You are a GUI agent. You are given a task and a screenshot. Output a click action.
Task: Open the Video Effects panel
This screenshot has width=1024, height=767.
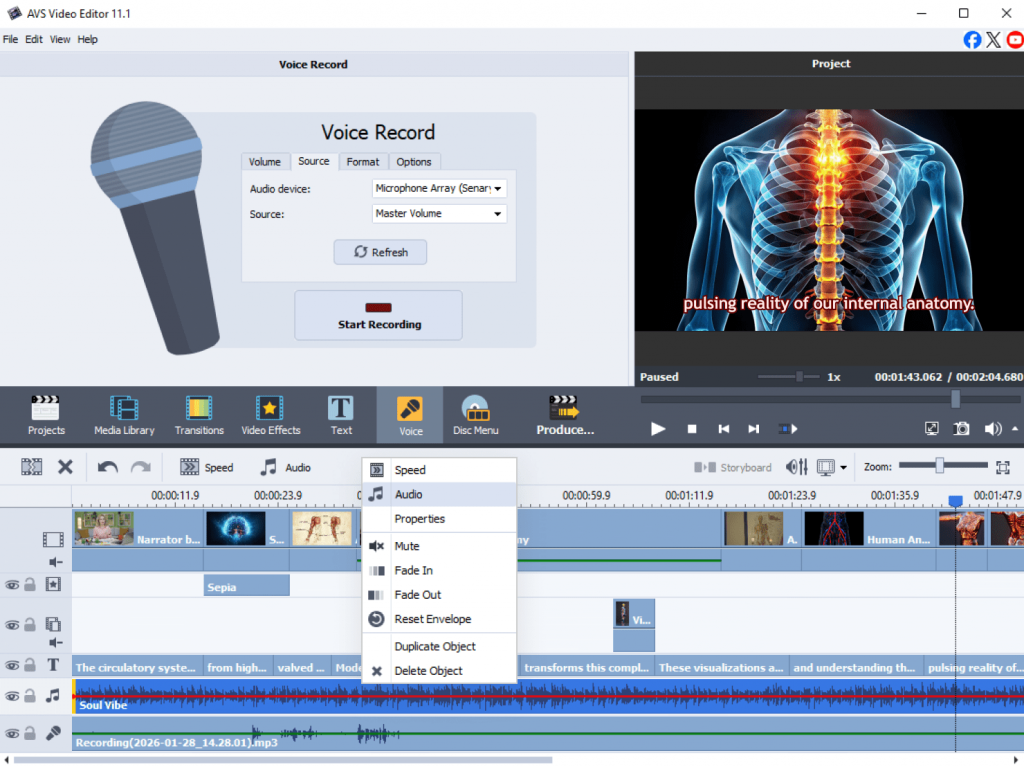point(270,415)
